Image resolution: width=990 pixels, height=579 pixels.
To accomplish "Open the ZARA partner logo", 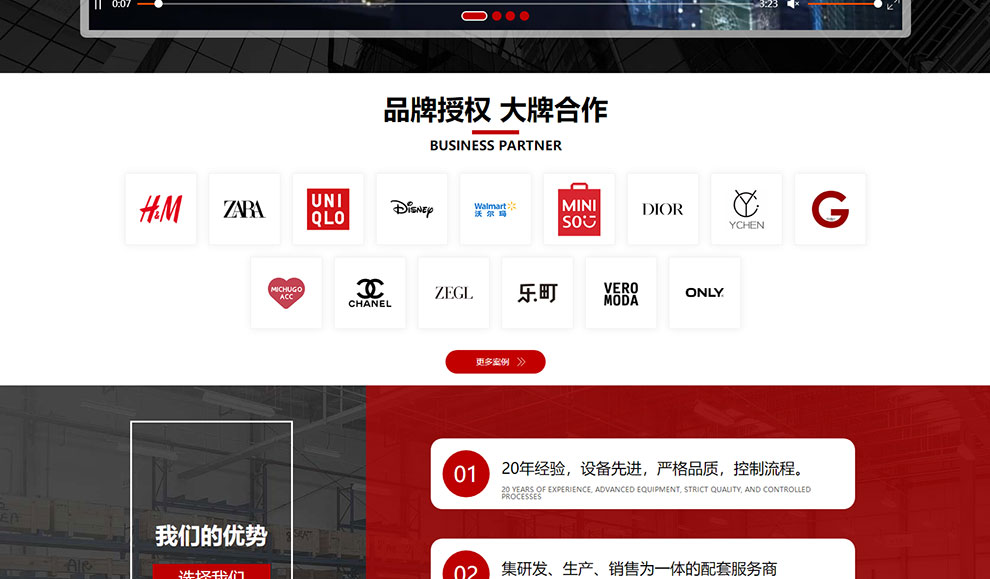I will [244, 209].
